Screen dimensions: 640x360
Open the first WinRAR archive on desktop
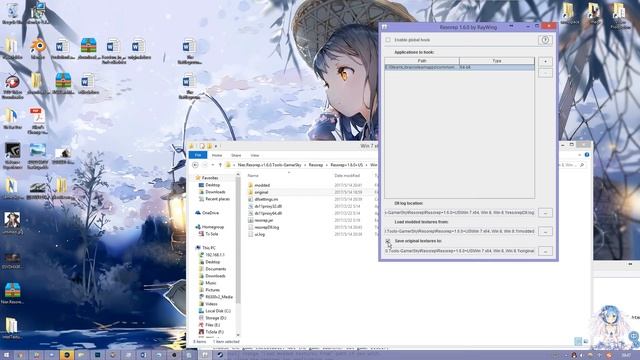tap(88, 48)
